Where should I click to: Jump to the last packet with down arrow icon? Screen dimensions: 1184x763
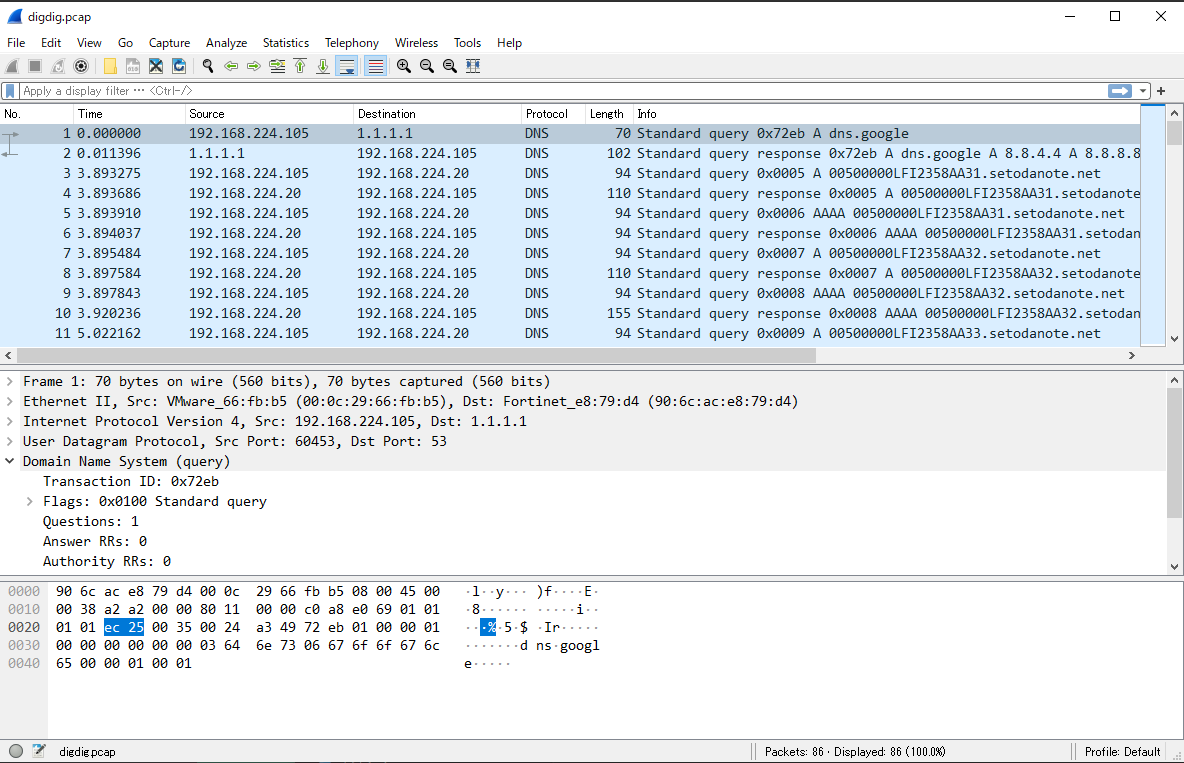coord(323,66)
